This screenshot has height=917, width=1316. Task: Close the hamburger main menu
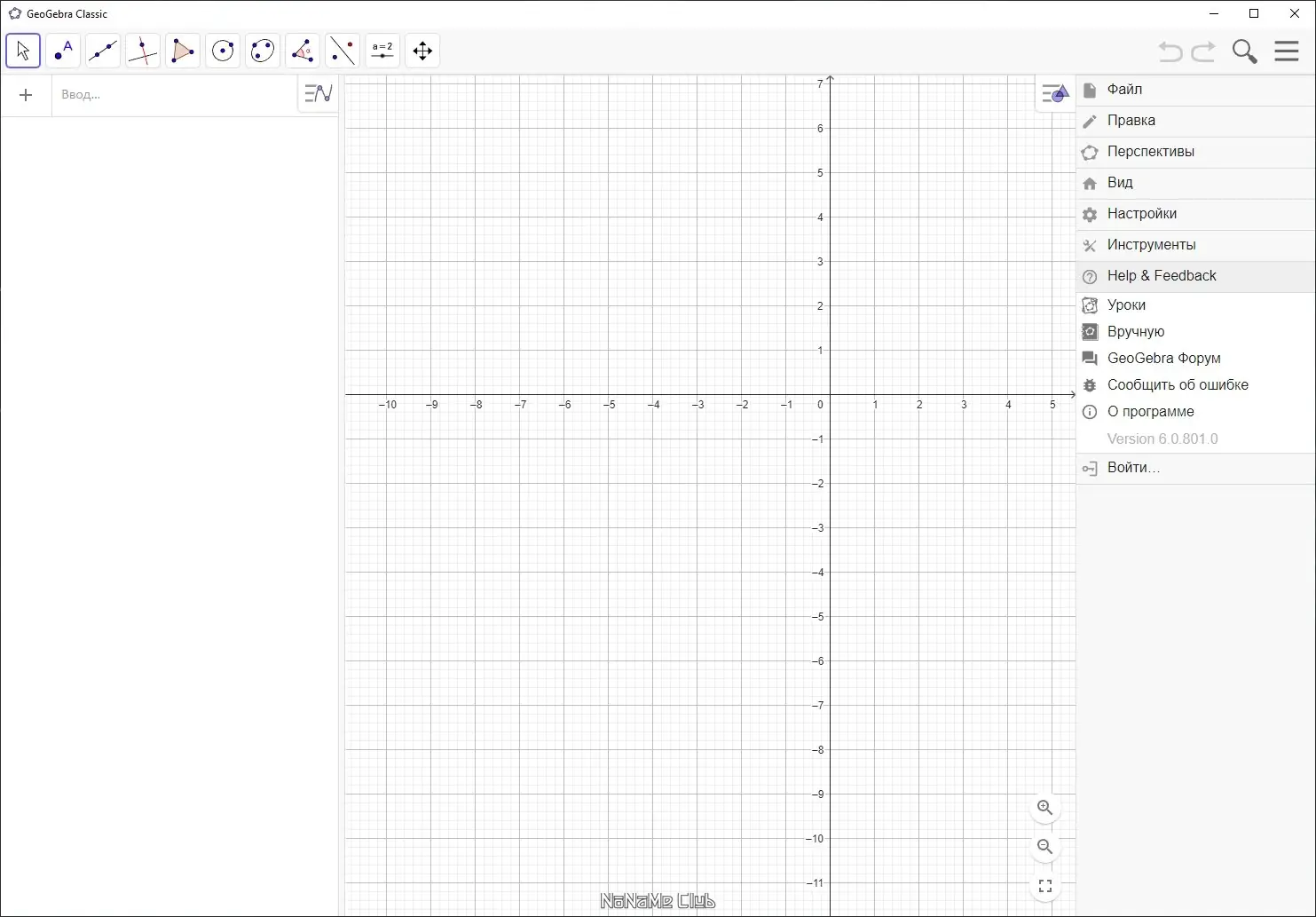tap(1287, 51)
